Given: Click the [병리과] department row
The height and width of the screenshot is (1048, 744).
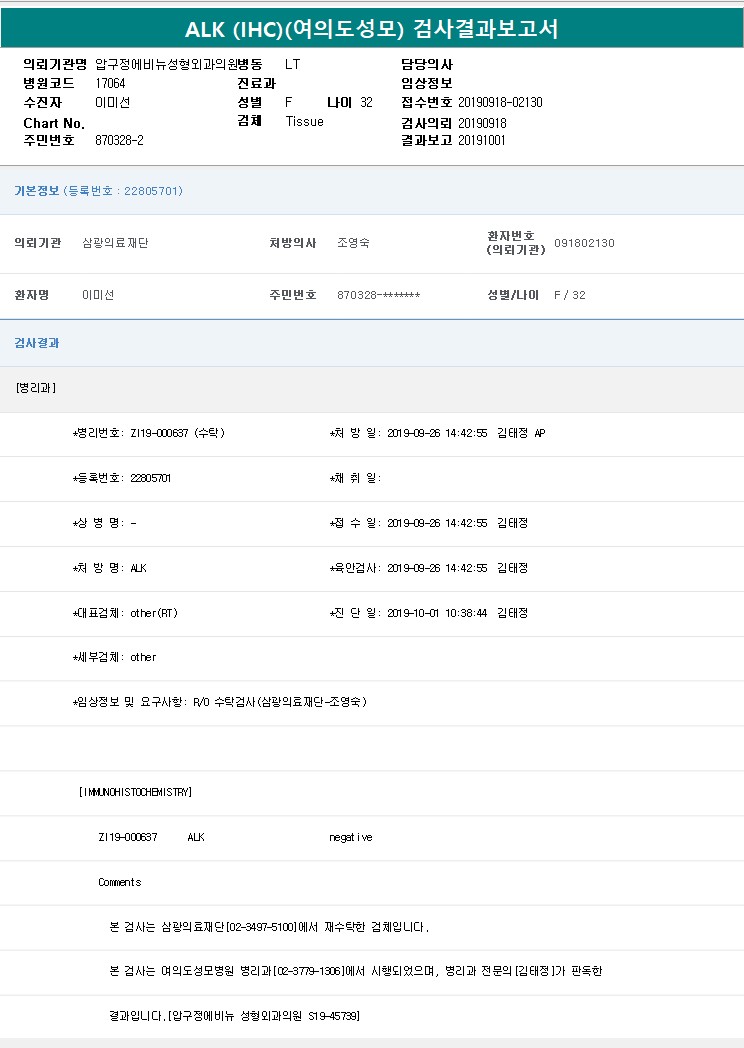Looking at the screenshot, I should tap(36, 388).
